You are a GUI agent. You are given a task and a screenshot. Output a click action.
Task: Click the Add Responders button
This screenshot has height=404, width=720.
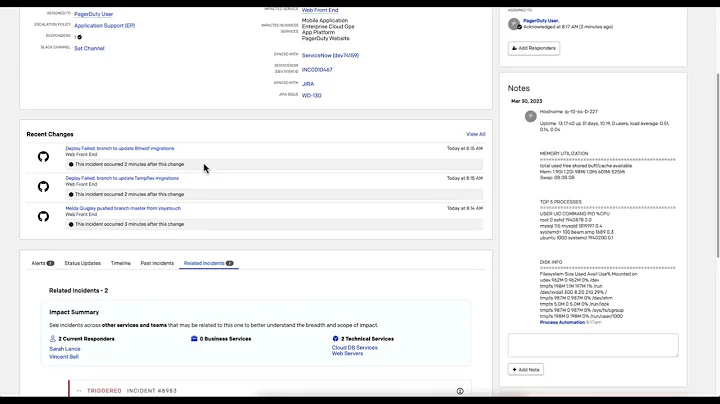[534, 48]
